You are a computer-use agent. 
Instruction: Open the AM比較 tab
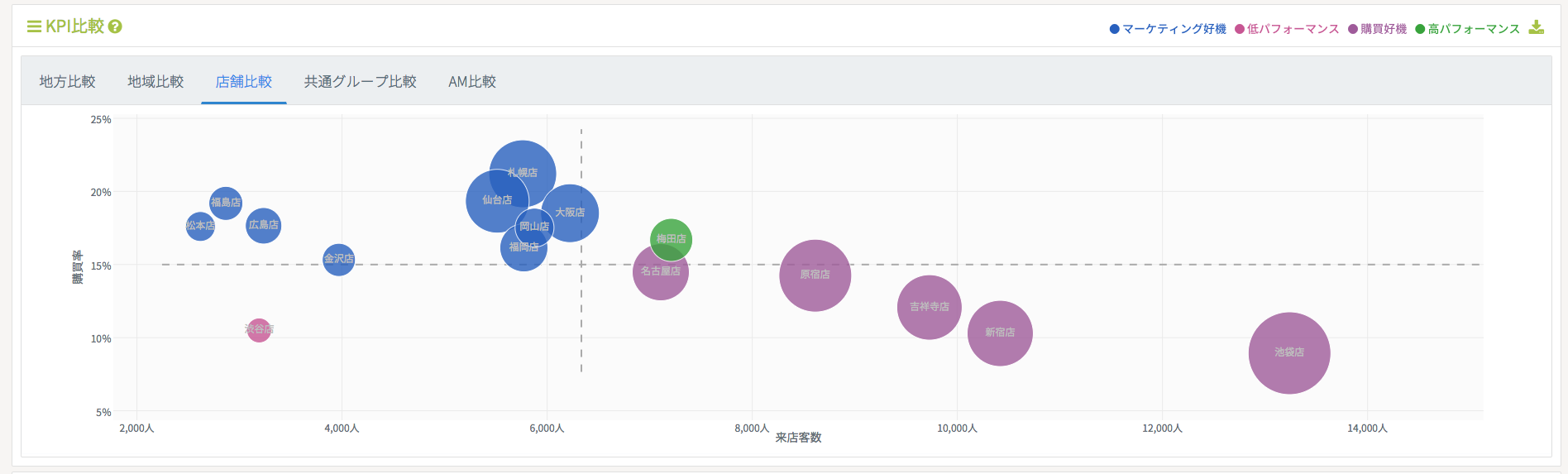pyautogui.click(x=472, y=81)
